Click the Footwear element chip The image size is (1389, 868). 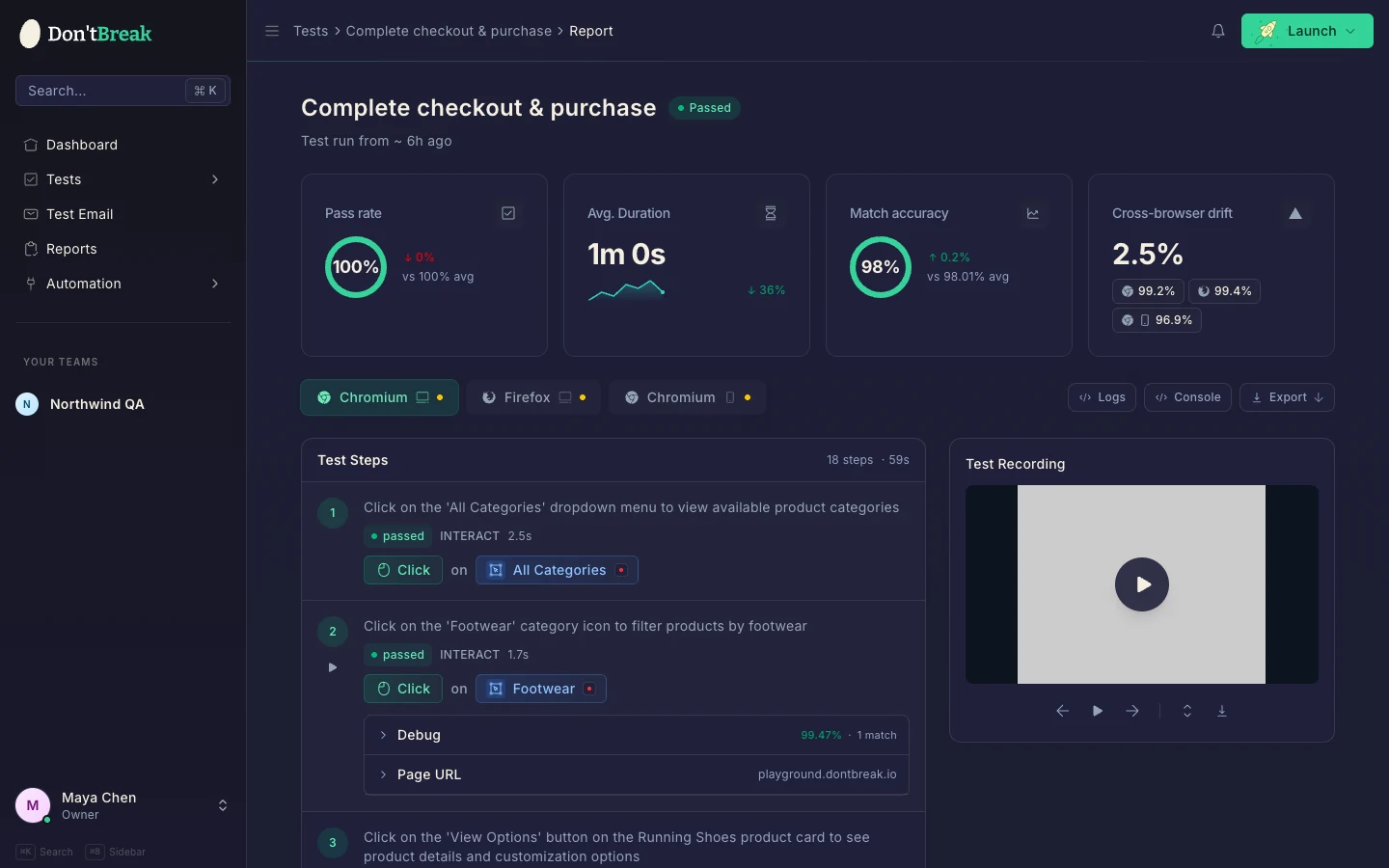[541, 689]
